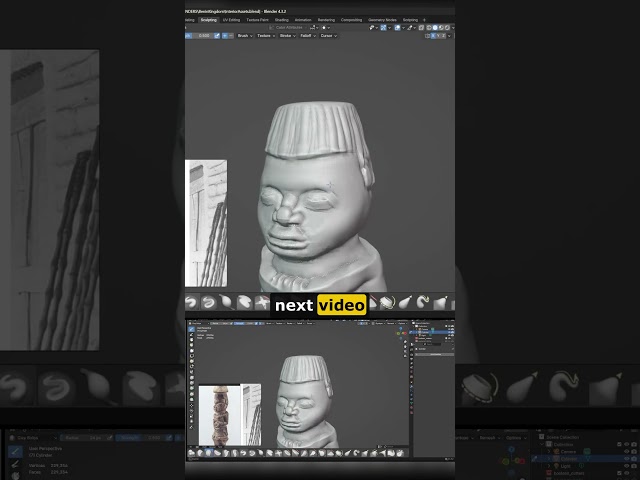
Task: Click the sketch reference image in the large viewport
Action: pos(206,223)
